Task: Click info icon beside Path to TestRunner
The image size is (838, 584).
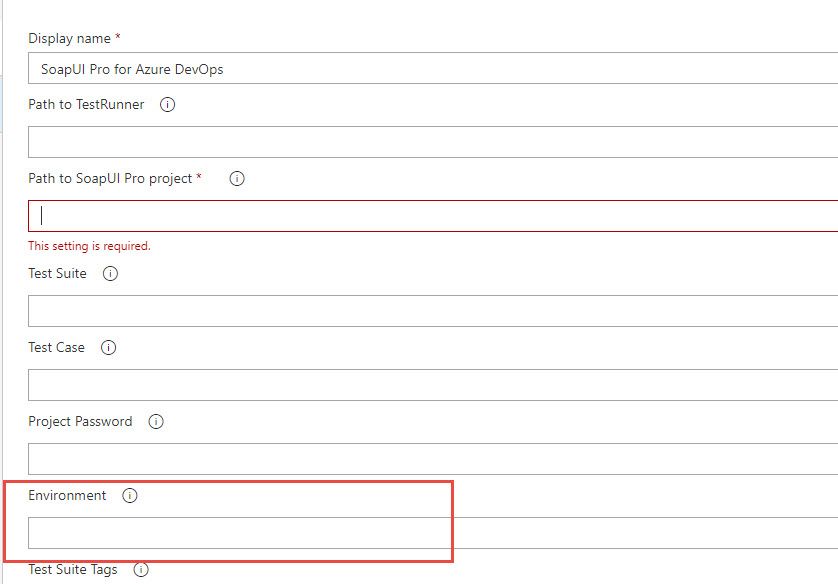Action: pyautogui.click(x=168, y=105)
